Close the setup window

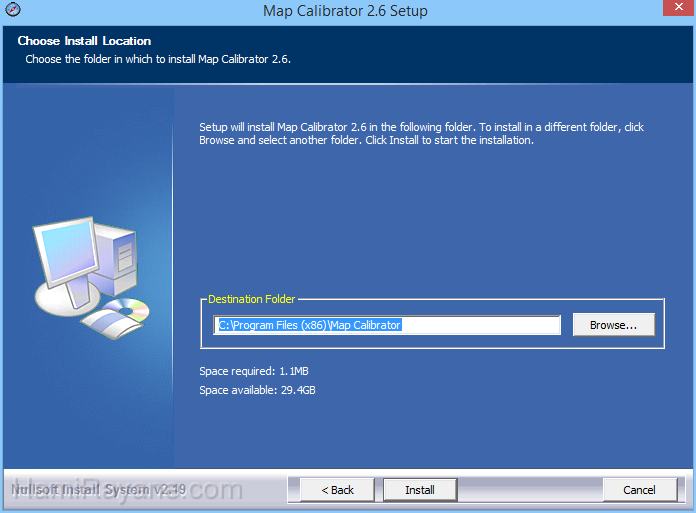pyautogui.click(x=679, y=7)
